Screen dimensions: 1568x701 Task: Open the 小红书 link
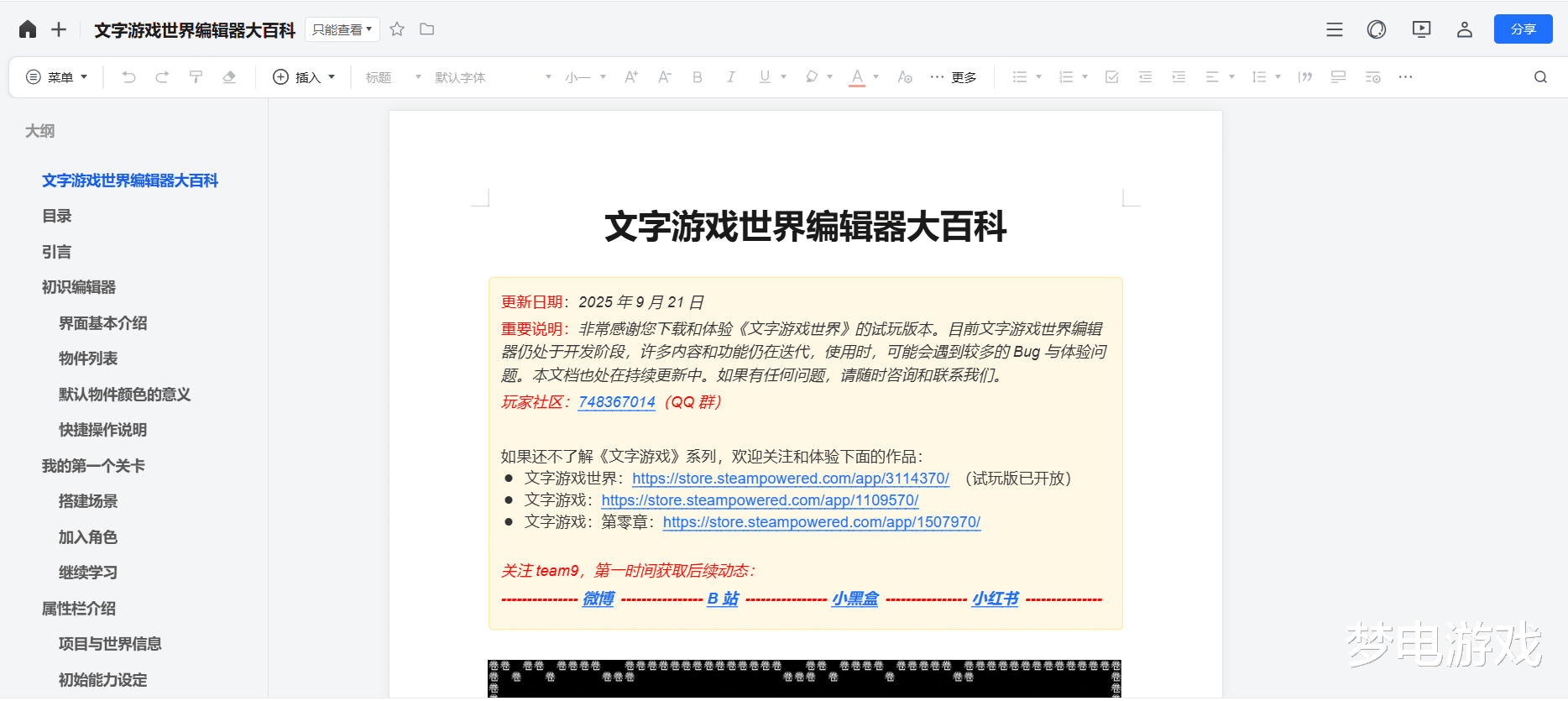click(996, 599)
